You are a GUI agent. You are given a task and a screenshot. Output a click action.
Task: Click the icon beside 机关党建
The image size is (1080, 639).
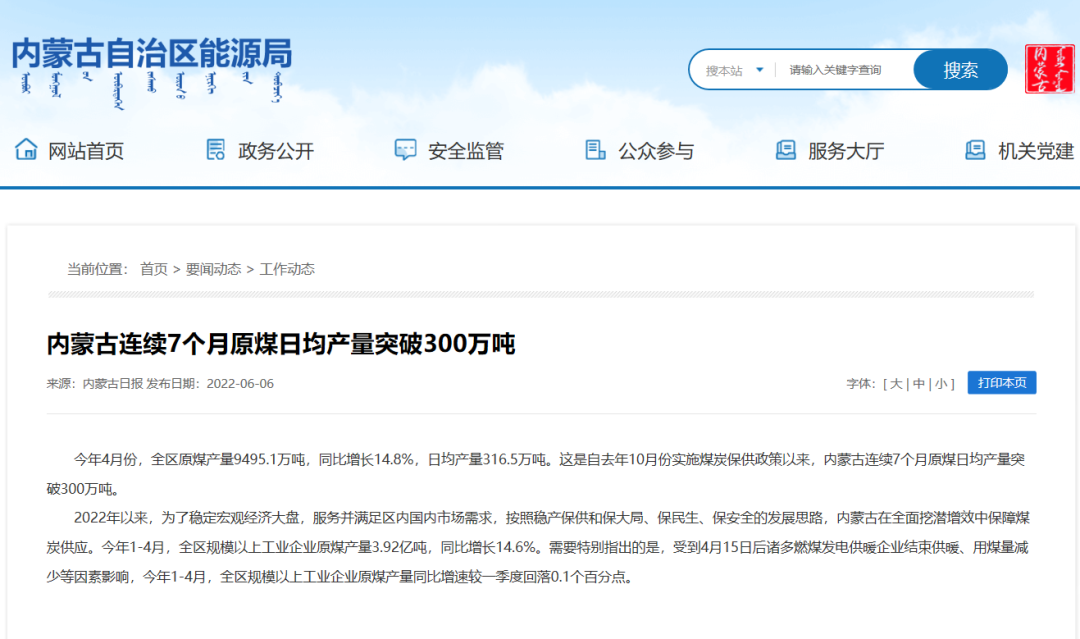[975, 150]
